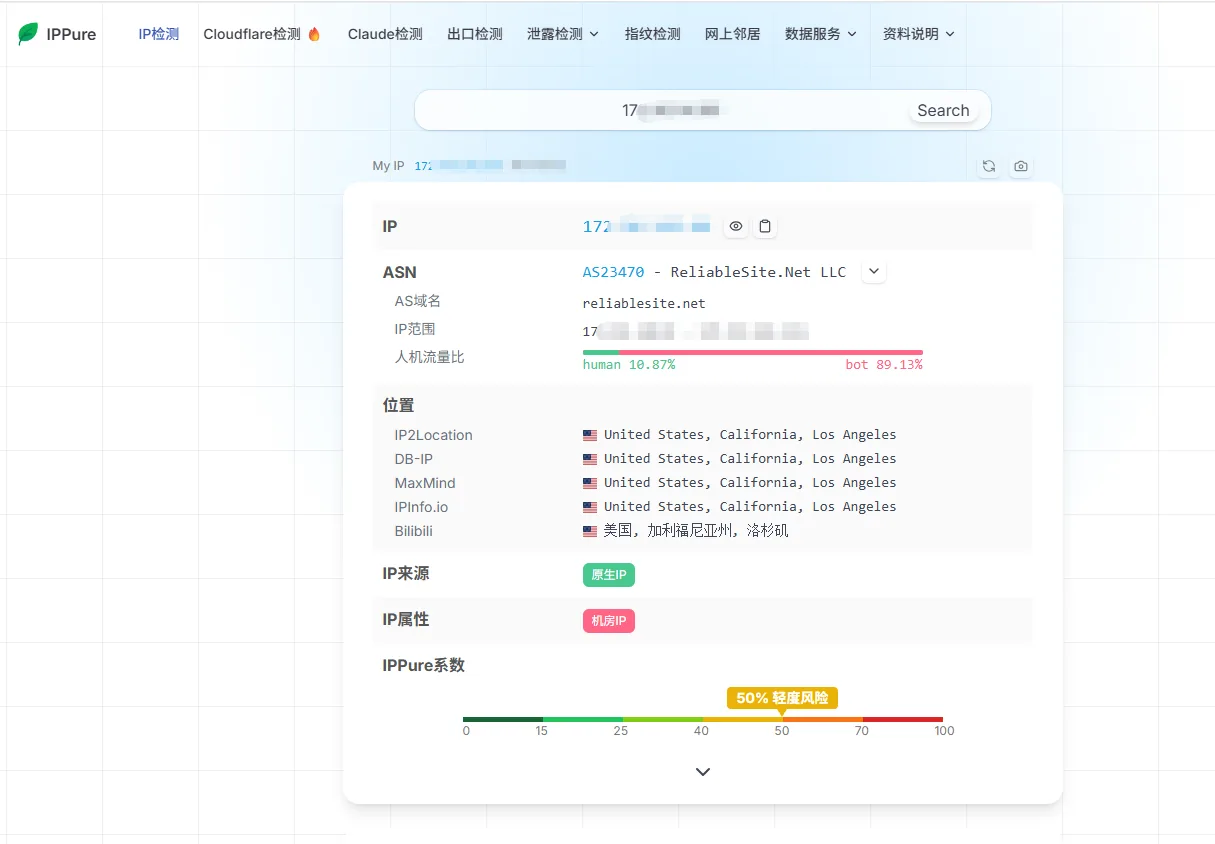
Task: Click the Search button
Action: click(x=943, y=111)
